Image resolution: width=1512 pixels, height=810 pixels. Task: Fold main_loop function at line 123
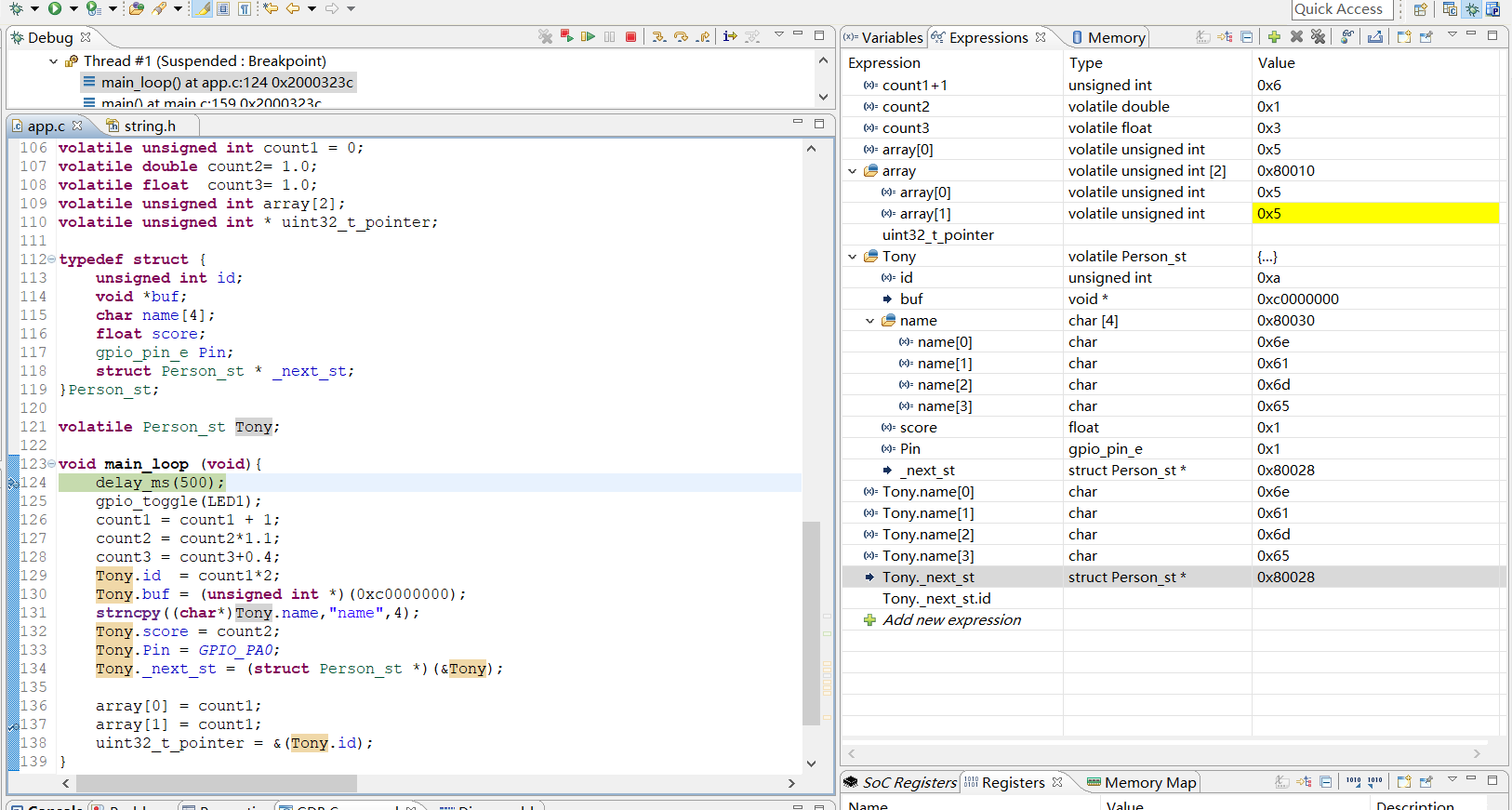pos(51,464)
